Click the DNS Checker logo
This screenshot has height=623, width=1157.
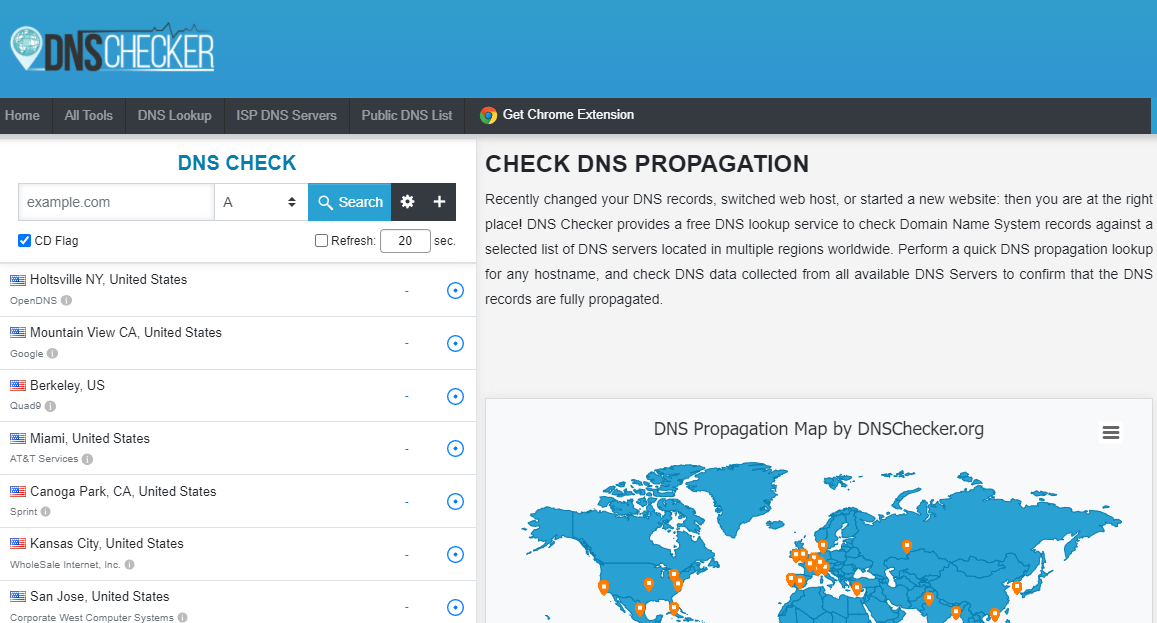[112, 49]
